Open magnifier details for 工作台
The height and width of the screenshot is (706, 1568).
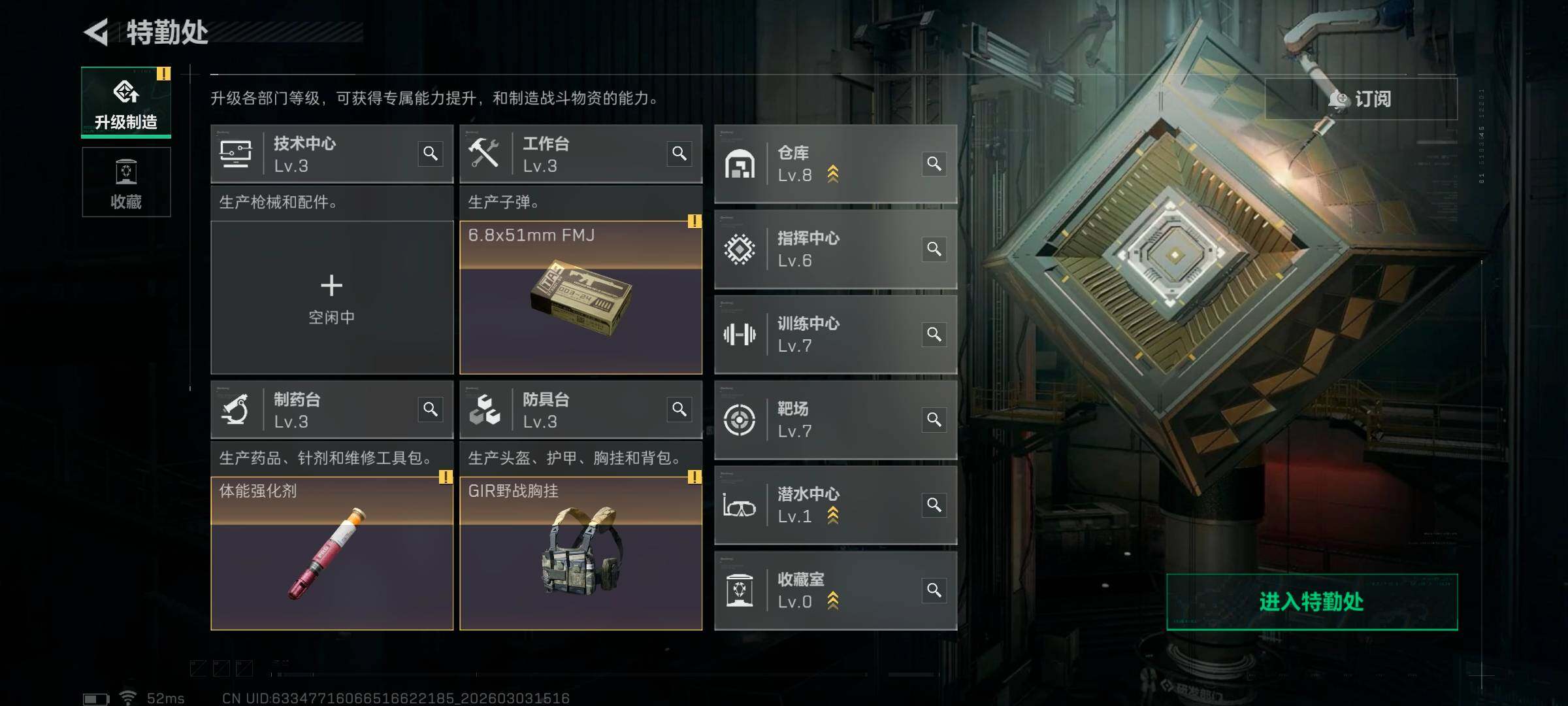point(679,154)
